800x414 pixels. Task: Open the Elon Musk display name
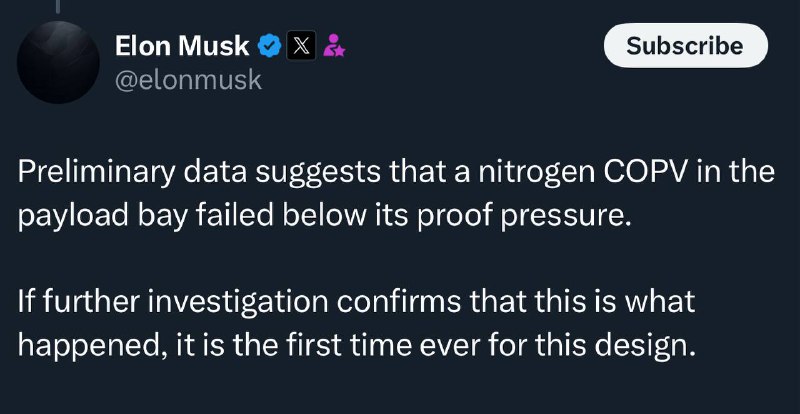tap(182, 46)
